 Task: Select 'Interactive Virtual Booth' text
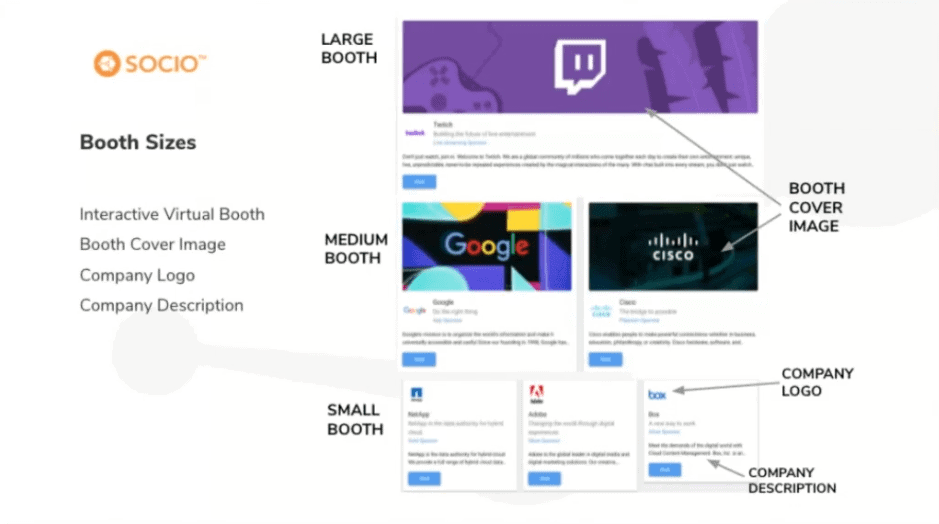coord(172,214)
